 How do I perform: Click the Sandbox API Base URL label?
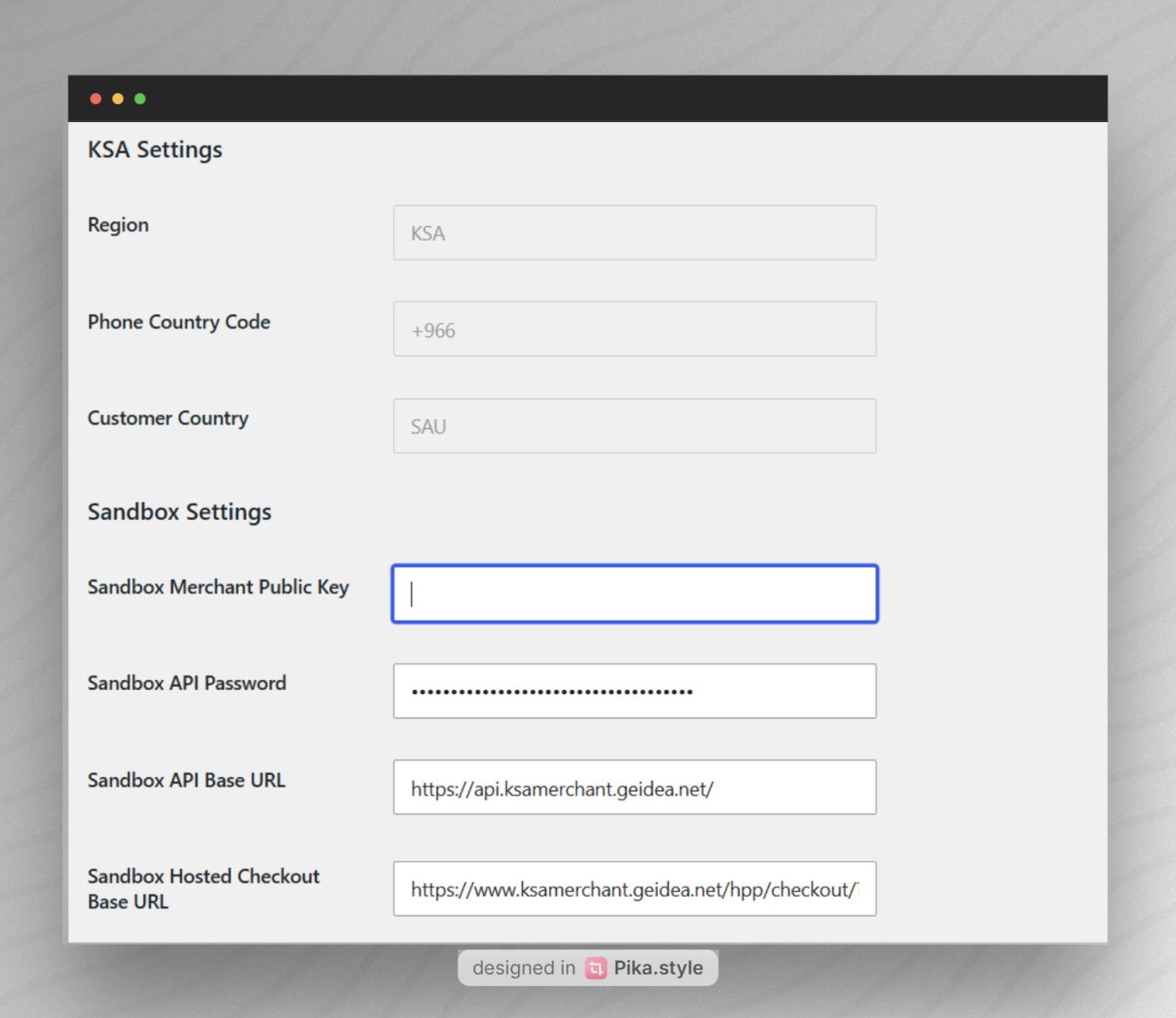click(x=187, y=780)
